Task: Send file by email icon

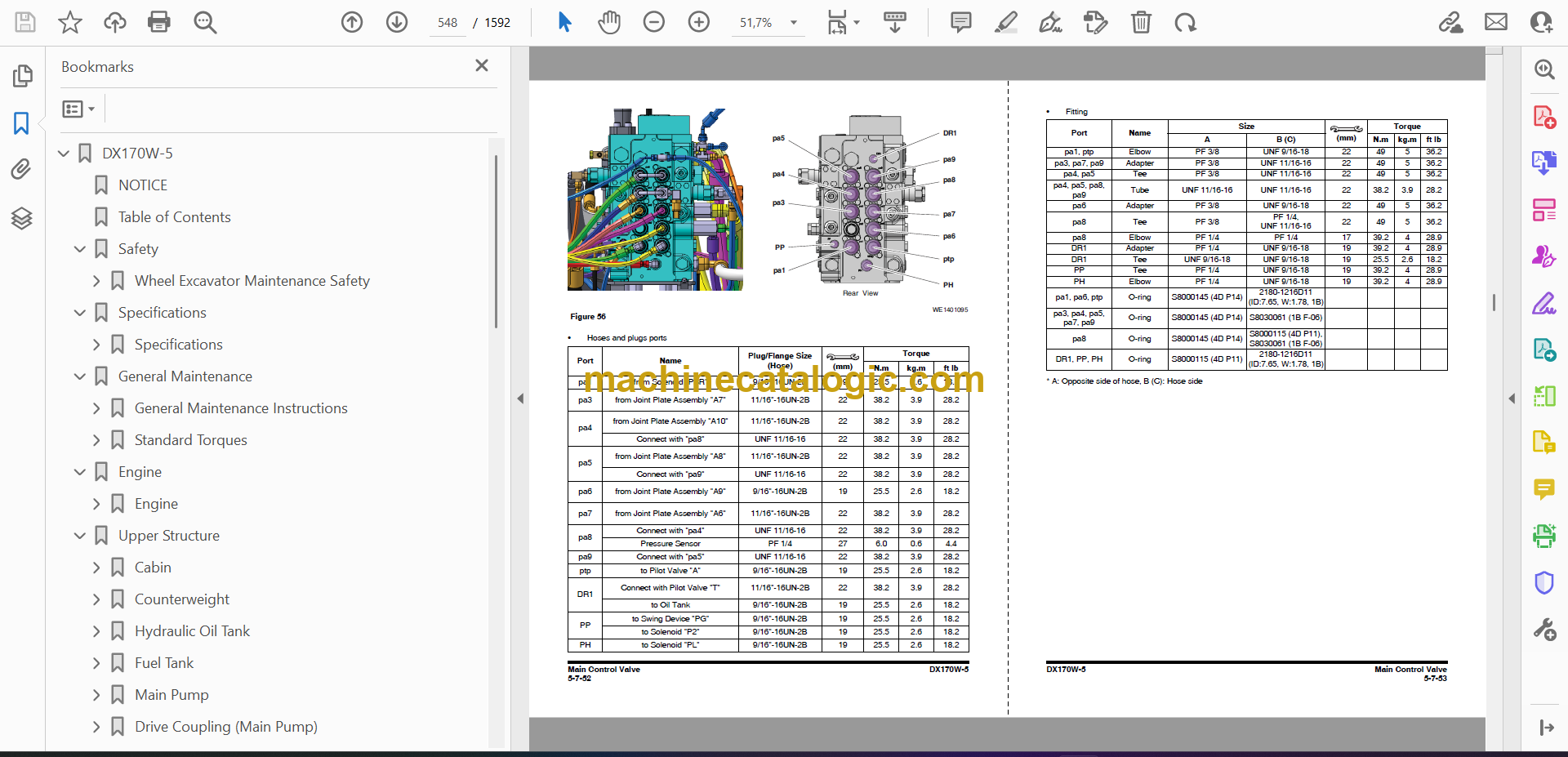Action: point(1496,22)
